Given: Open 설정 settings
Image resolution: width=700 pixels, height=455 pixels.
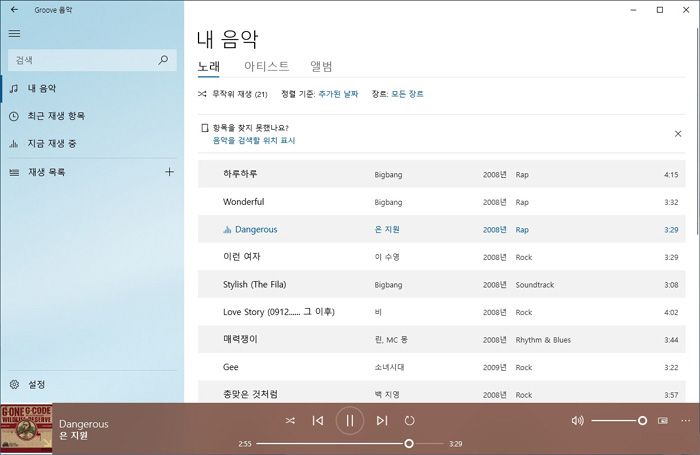Looking at the screenshot, I should pyautogui.click(x=92, y=384).
